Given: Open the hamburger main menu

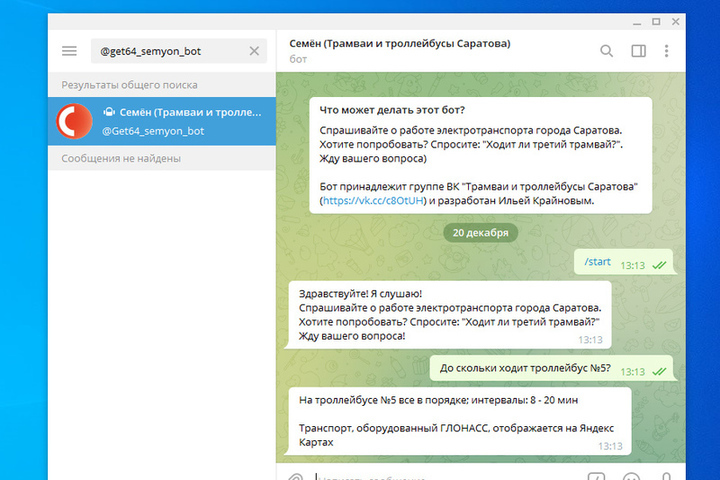Looking at the screenshot, I should click(x=69, y=51).
